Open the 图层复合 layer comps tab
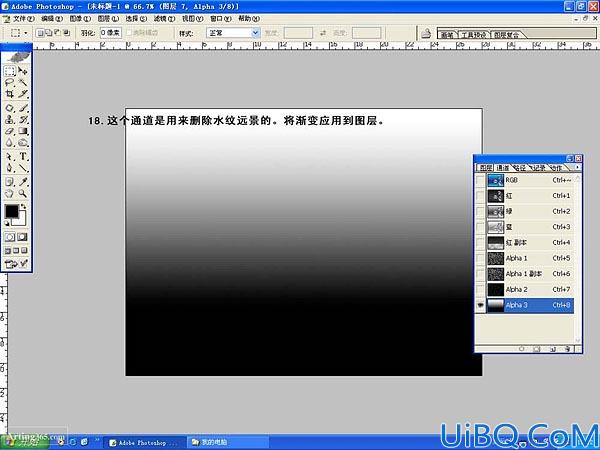 pos(507,35)
